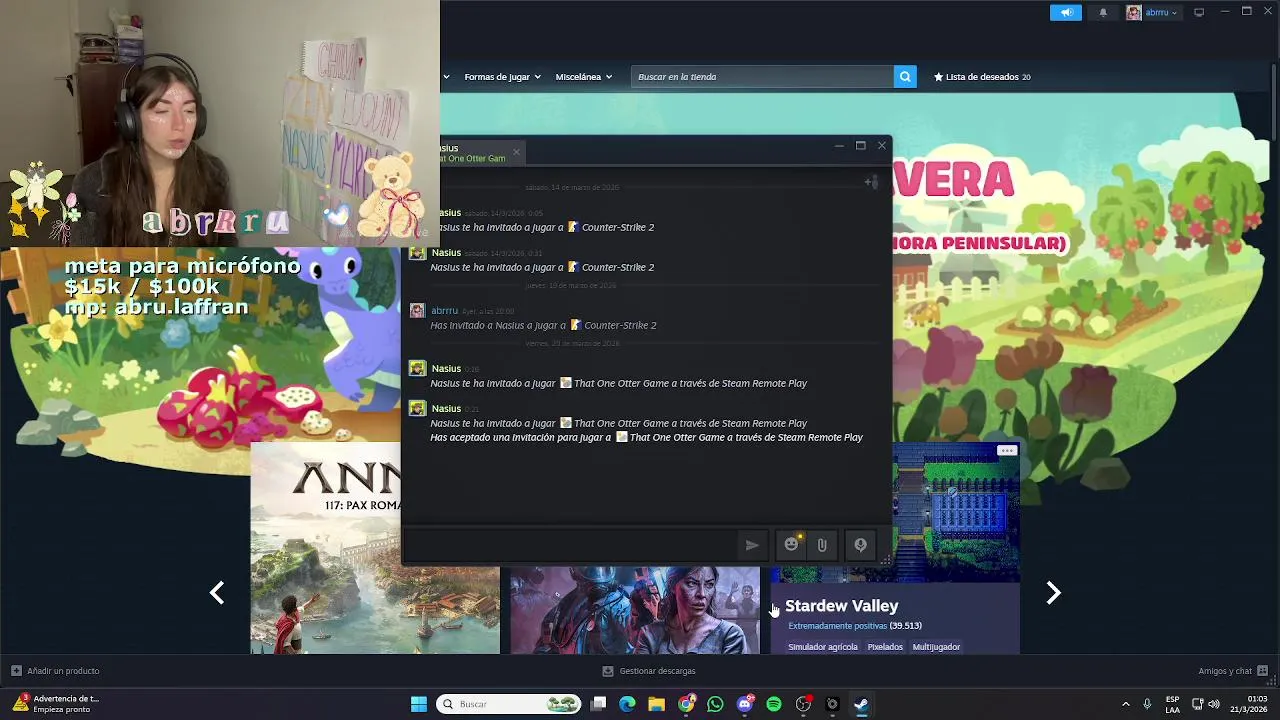This screenshot has width=1280, height=720.
Task: Open Spotify from taskbar
Action: pos(774,704)
